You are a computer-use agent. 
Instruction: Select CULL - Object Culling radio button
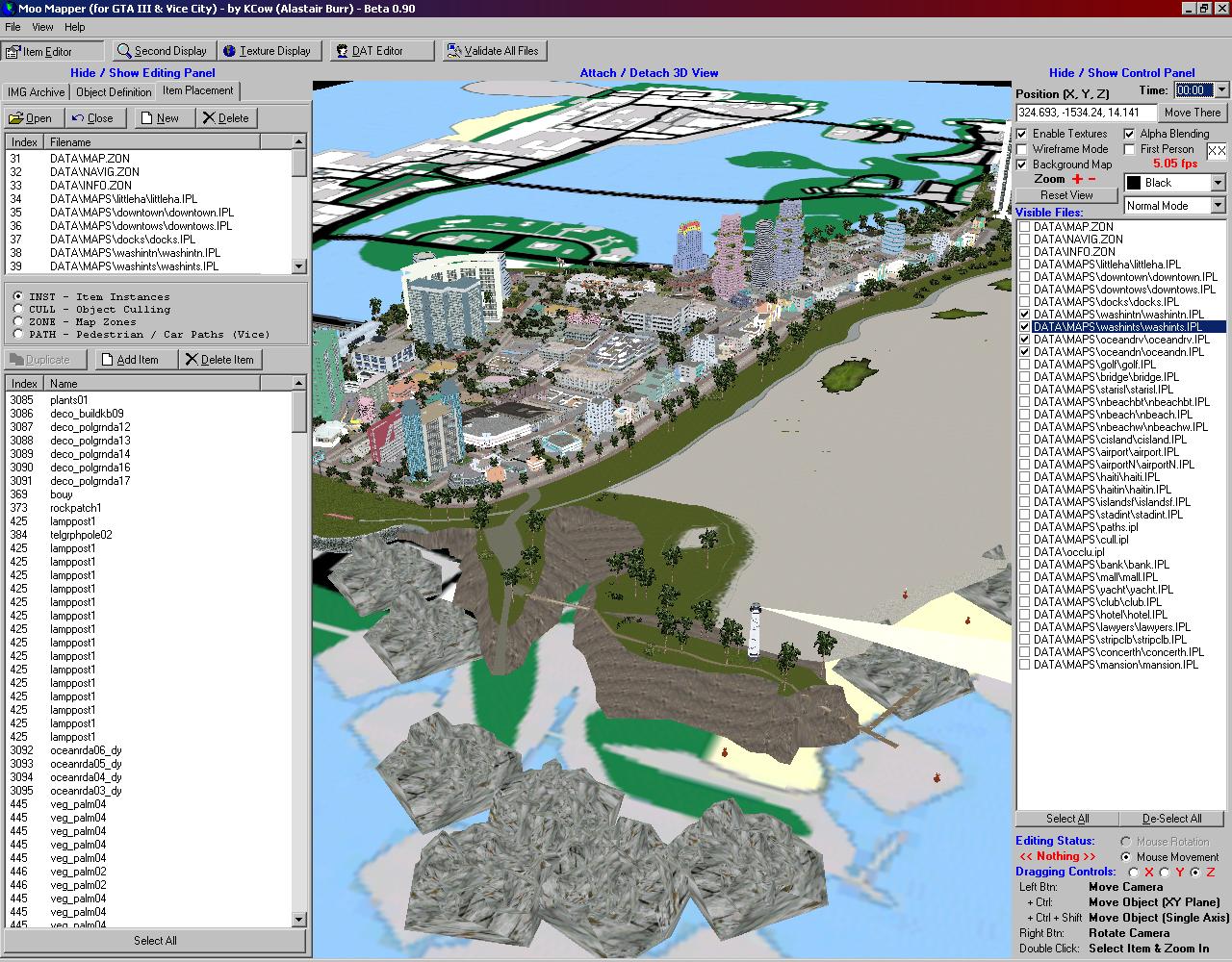17,310
